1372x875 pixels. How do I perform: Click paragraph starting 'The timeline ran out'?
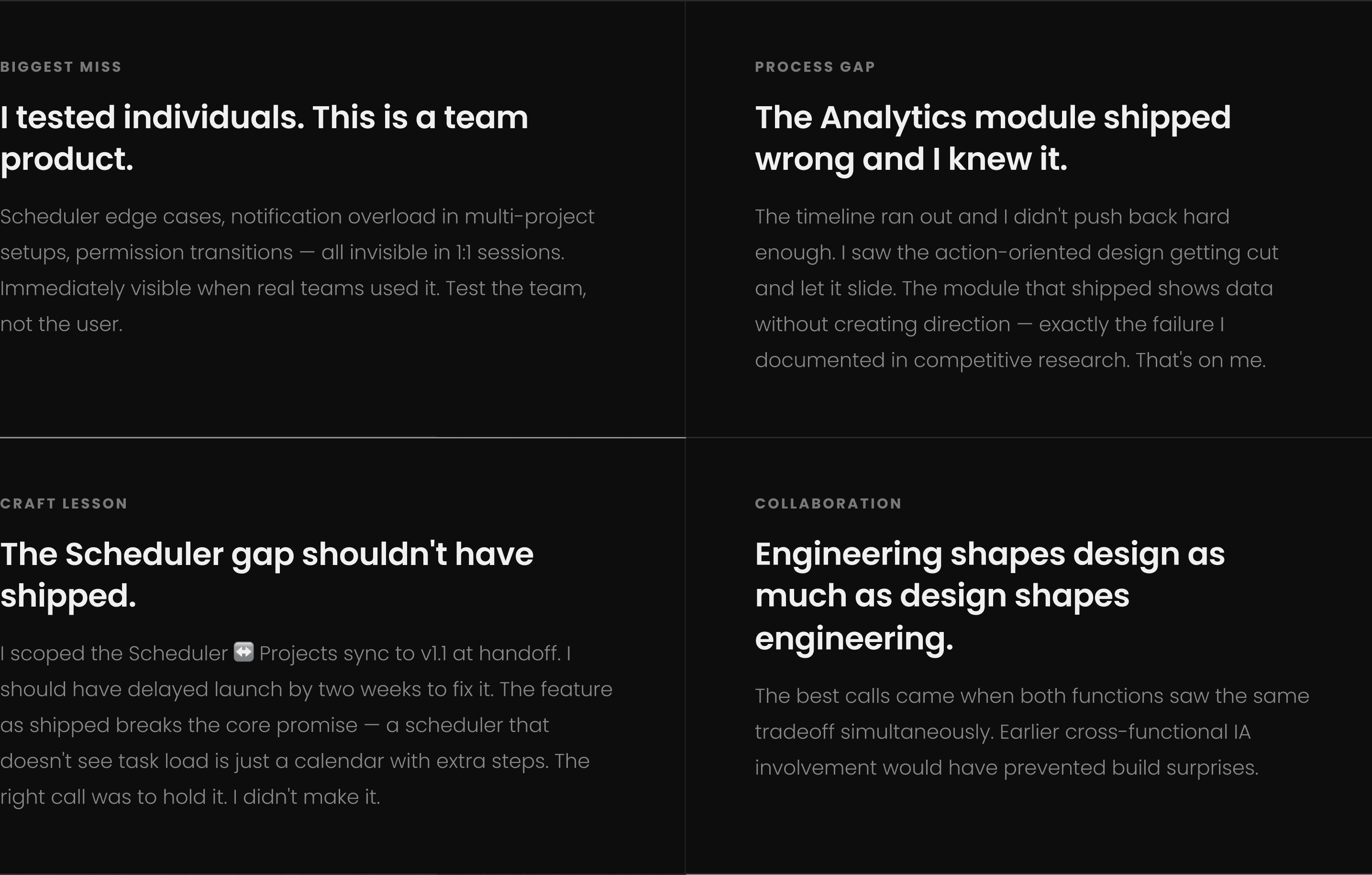[1017, 288]
